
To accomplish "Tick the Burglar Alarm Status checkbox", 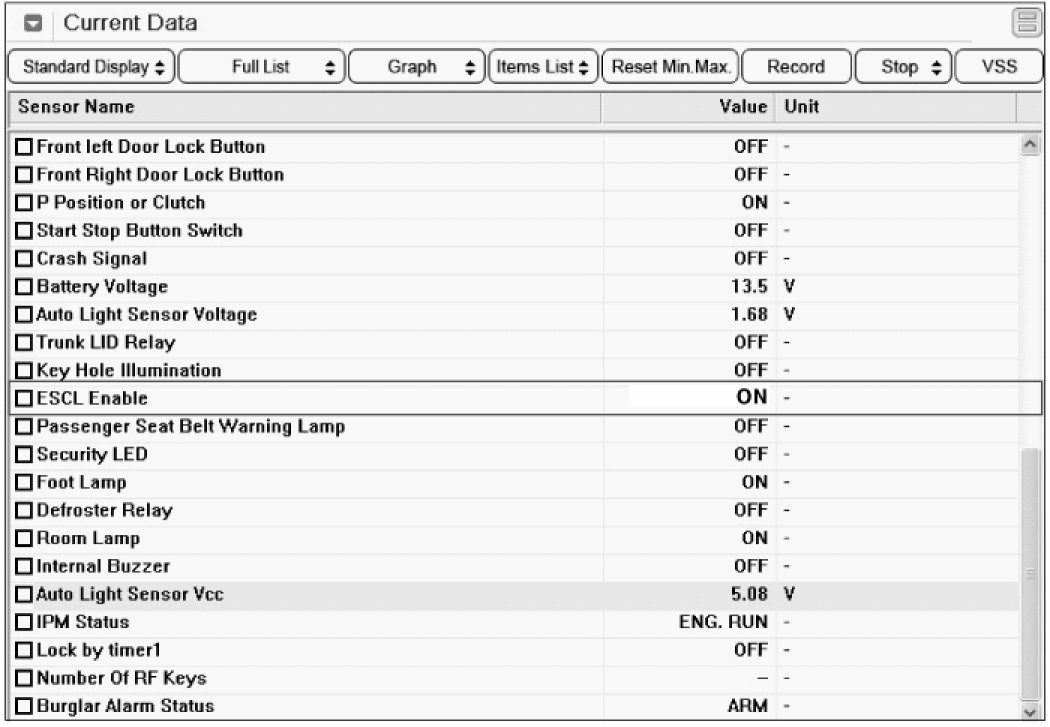I will (x=25, y=707).
